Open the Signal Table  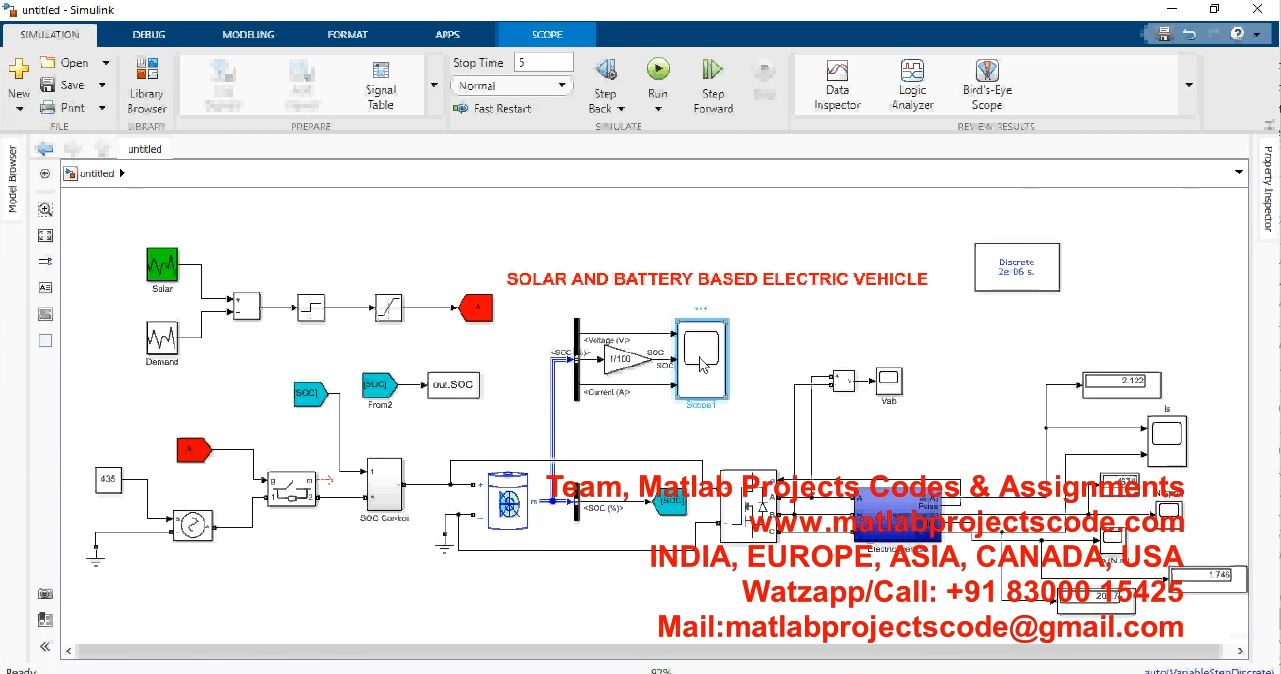point(380,85)
